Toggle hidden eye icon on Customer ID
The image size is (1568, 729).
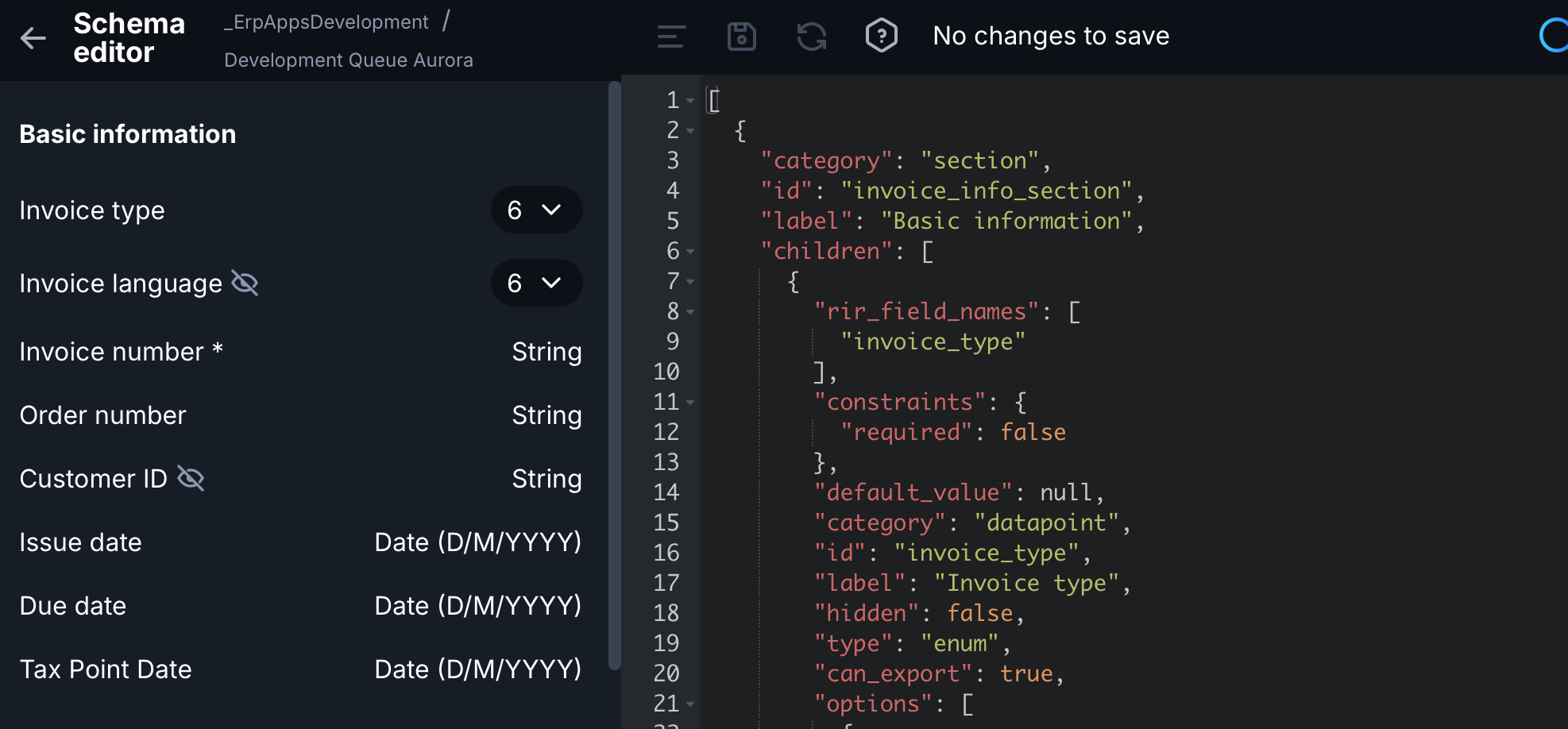191,478
